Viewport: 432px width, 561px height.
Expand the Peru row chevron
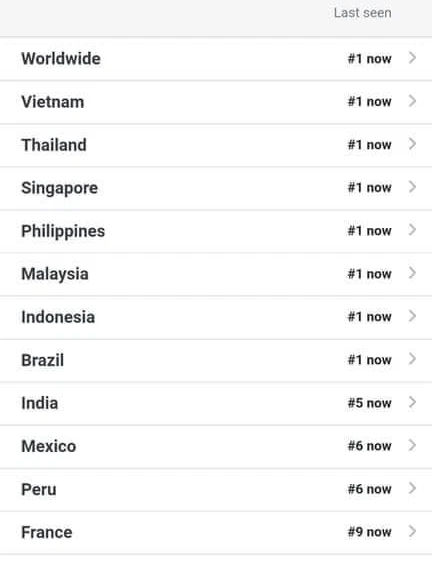click(x=412, y=488)
